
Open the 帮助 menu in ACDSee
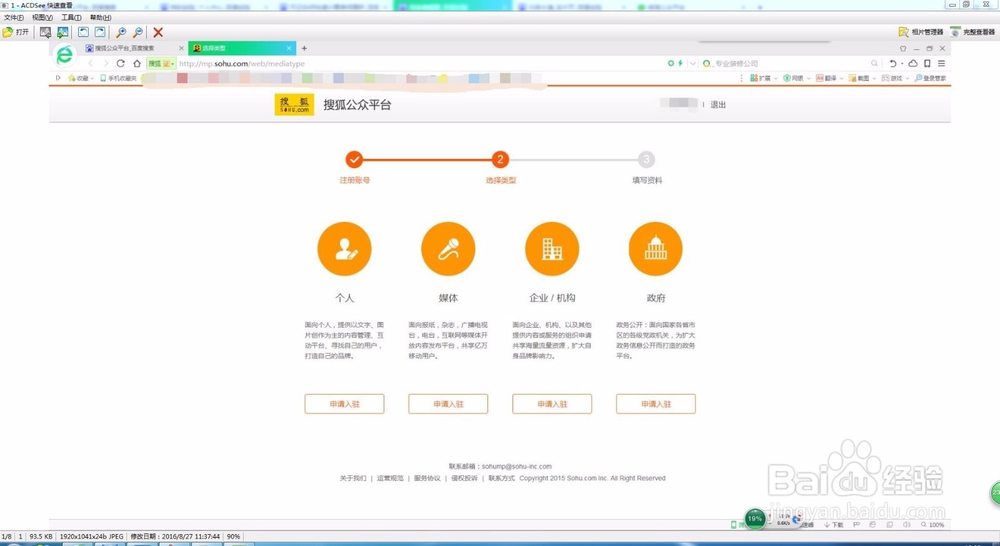coord(100,17)
